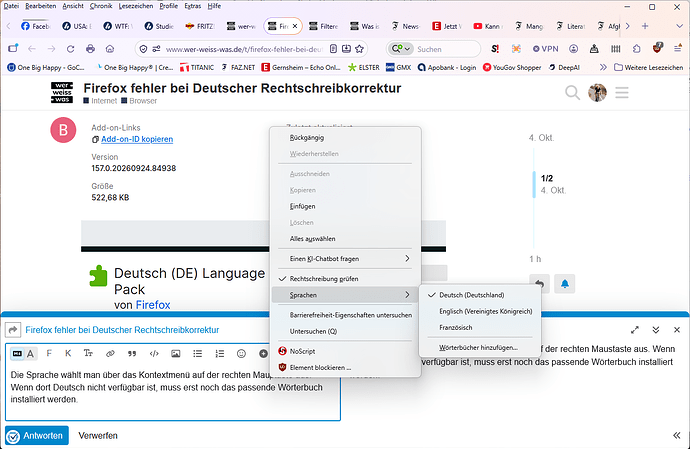Click Verwerfen to discard reply

(98, 436)
